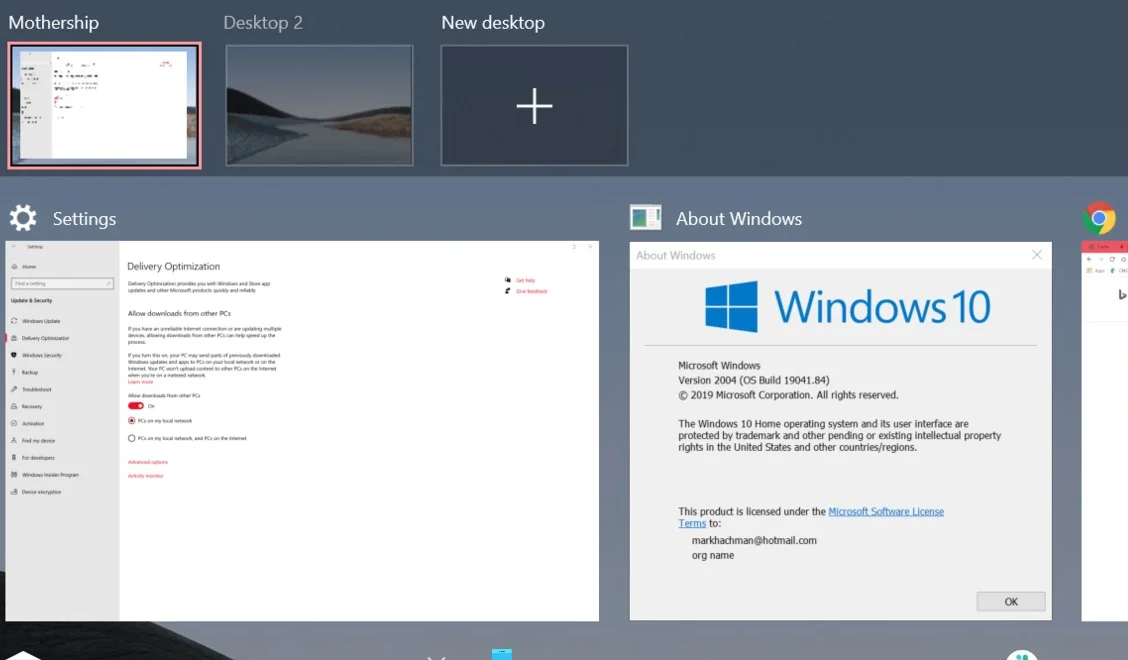Click the Give feedback person icon
The width and height of the screenshot is (1128, 660).
(x=508, y=291)
